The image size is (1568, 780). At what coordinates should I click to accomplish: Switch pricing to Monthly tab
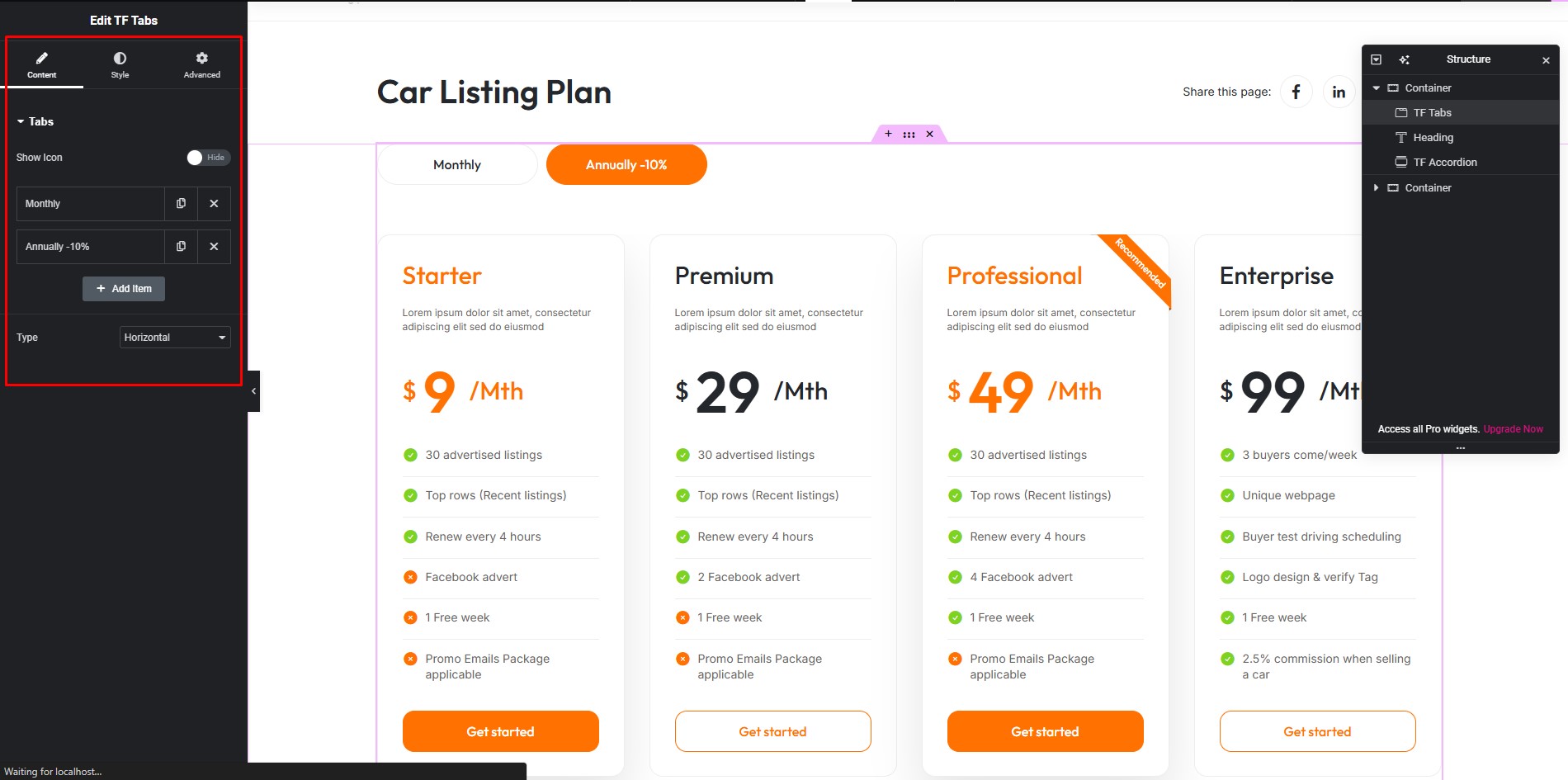click(457, 165)
